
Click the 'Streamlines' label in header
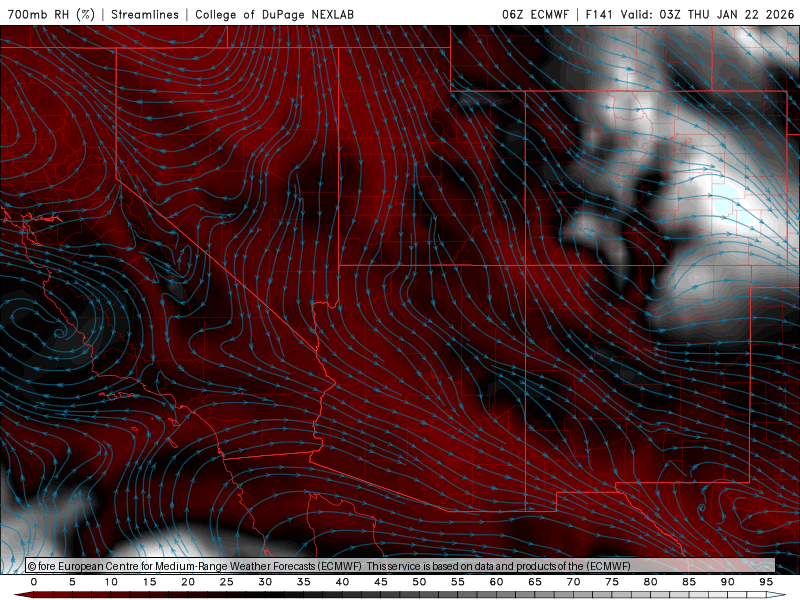[x=145, y=14]
